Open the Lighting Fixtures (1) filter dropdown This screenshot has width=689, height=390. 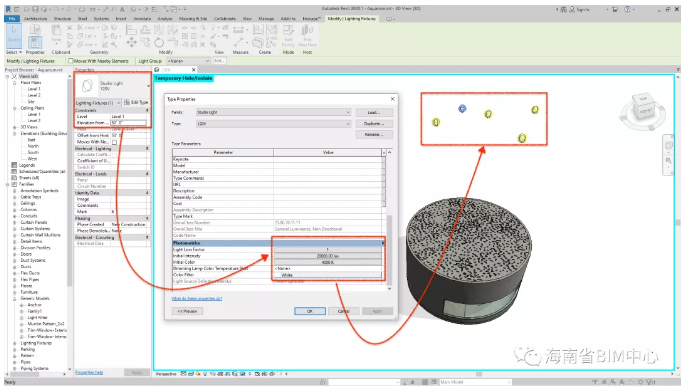point(98,103)
